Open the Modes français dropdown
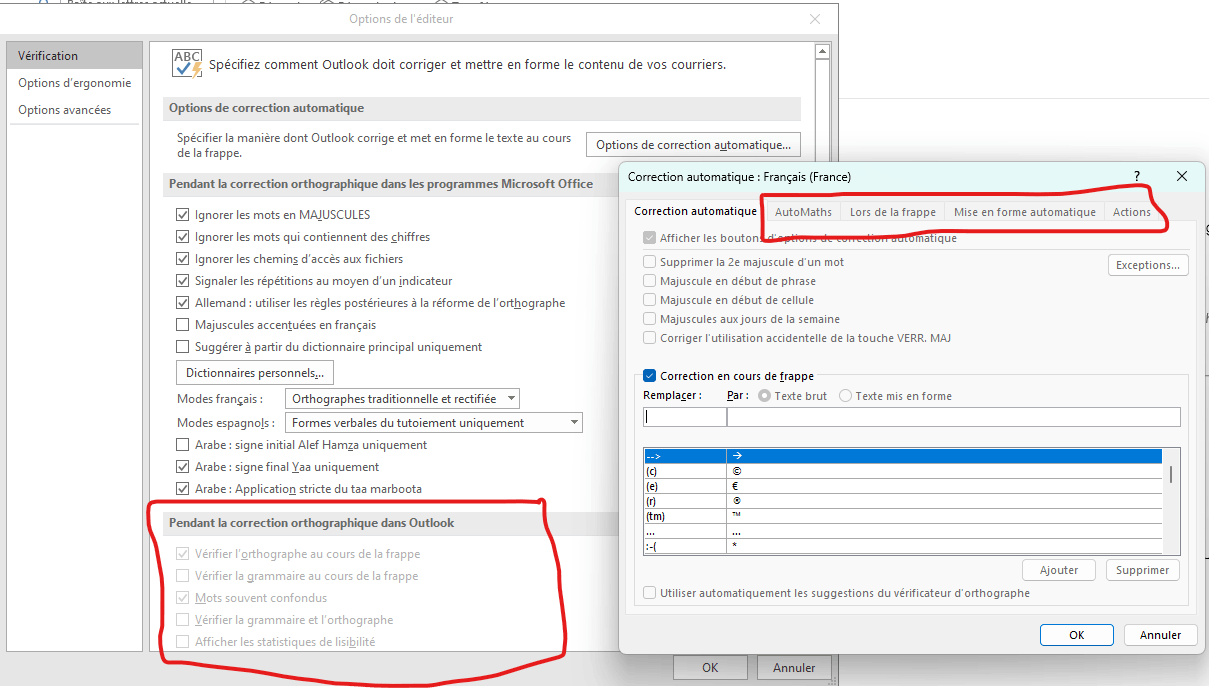 click(x=403, y=399)
